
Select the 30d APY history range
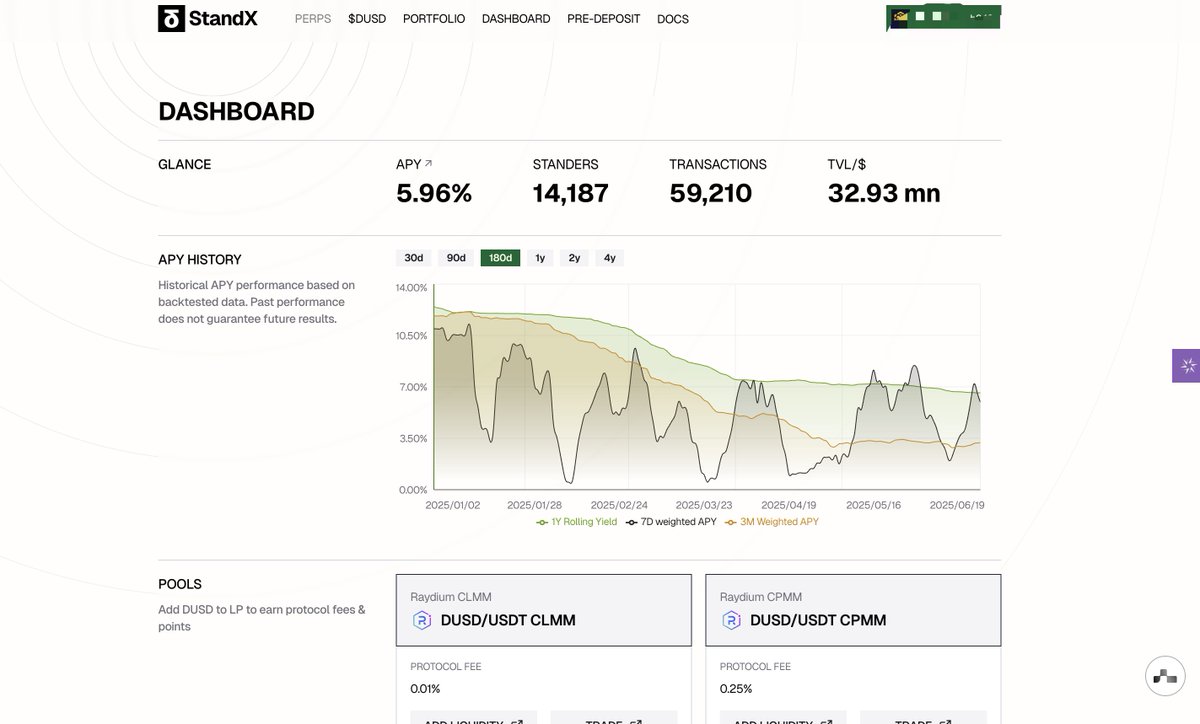click(414, 258)
